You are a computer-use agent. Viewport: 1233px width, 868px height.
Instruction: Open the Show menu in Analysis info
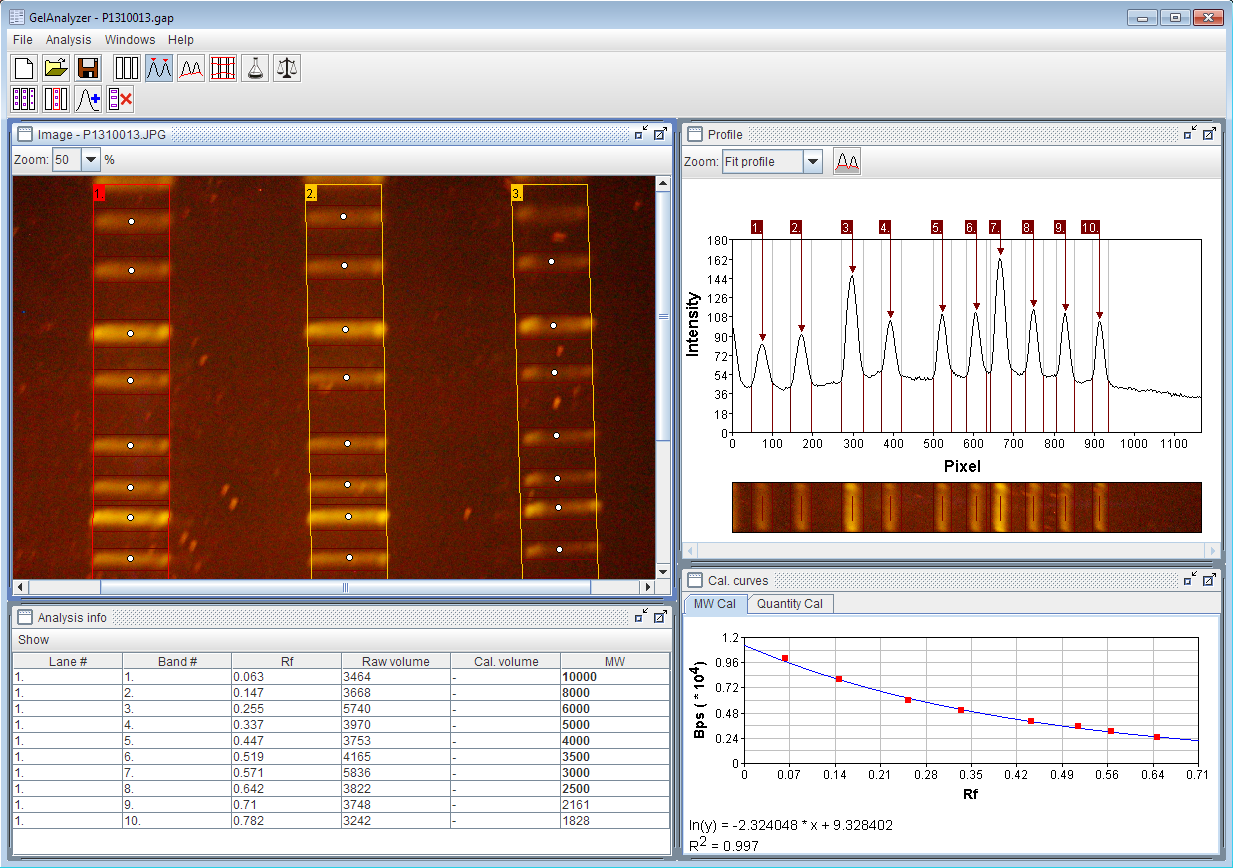point(33,639)
